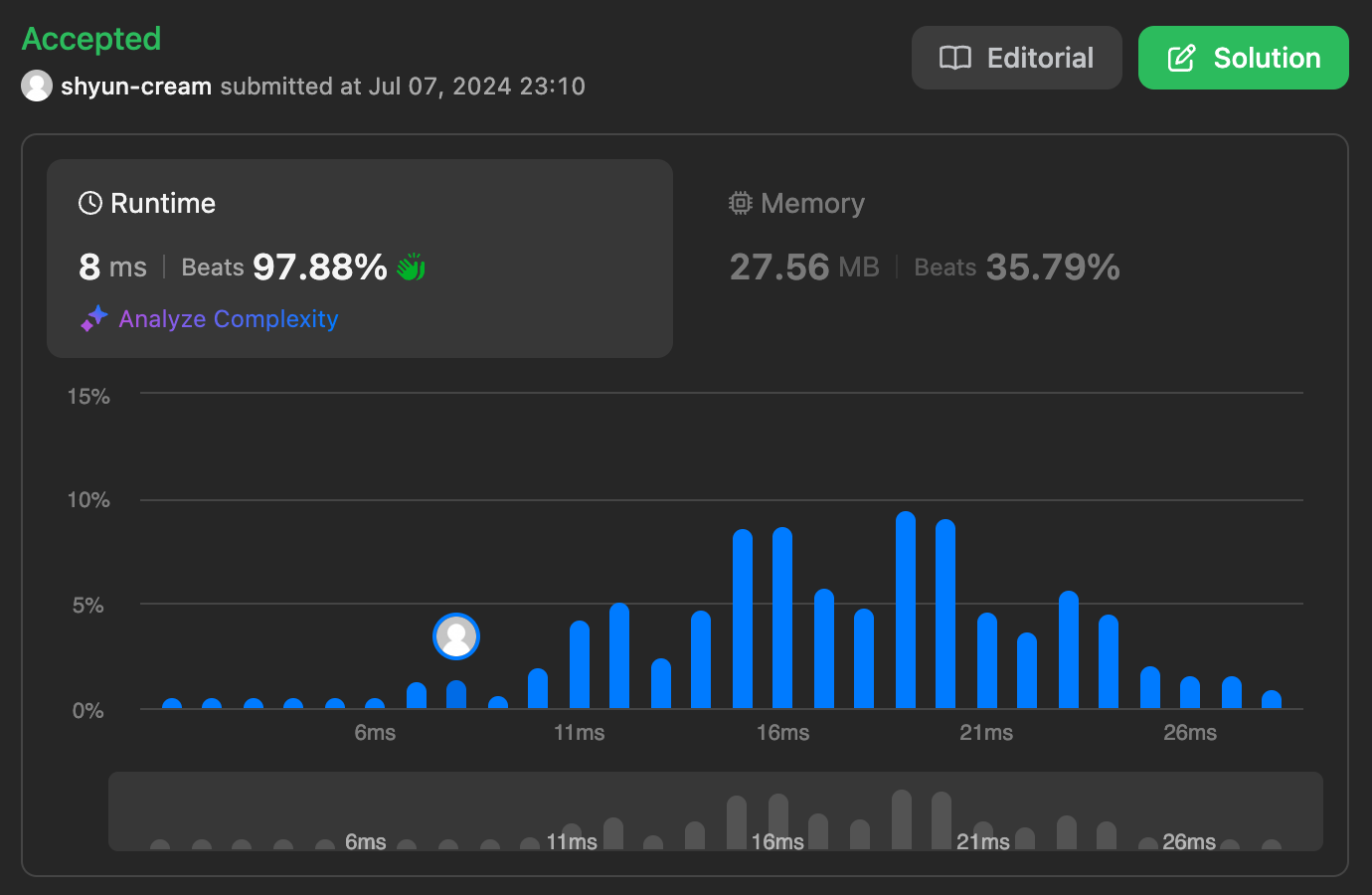Click the gray range slider strip below the chart
Viewport: 1372px width, 895px height.
pos(716,811)
